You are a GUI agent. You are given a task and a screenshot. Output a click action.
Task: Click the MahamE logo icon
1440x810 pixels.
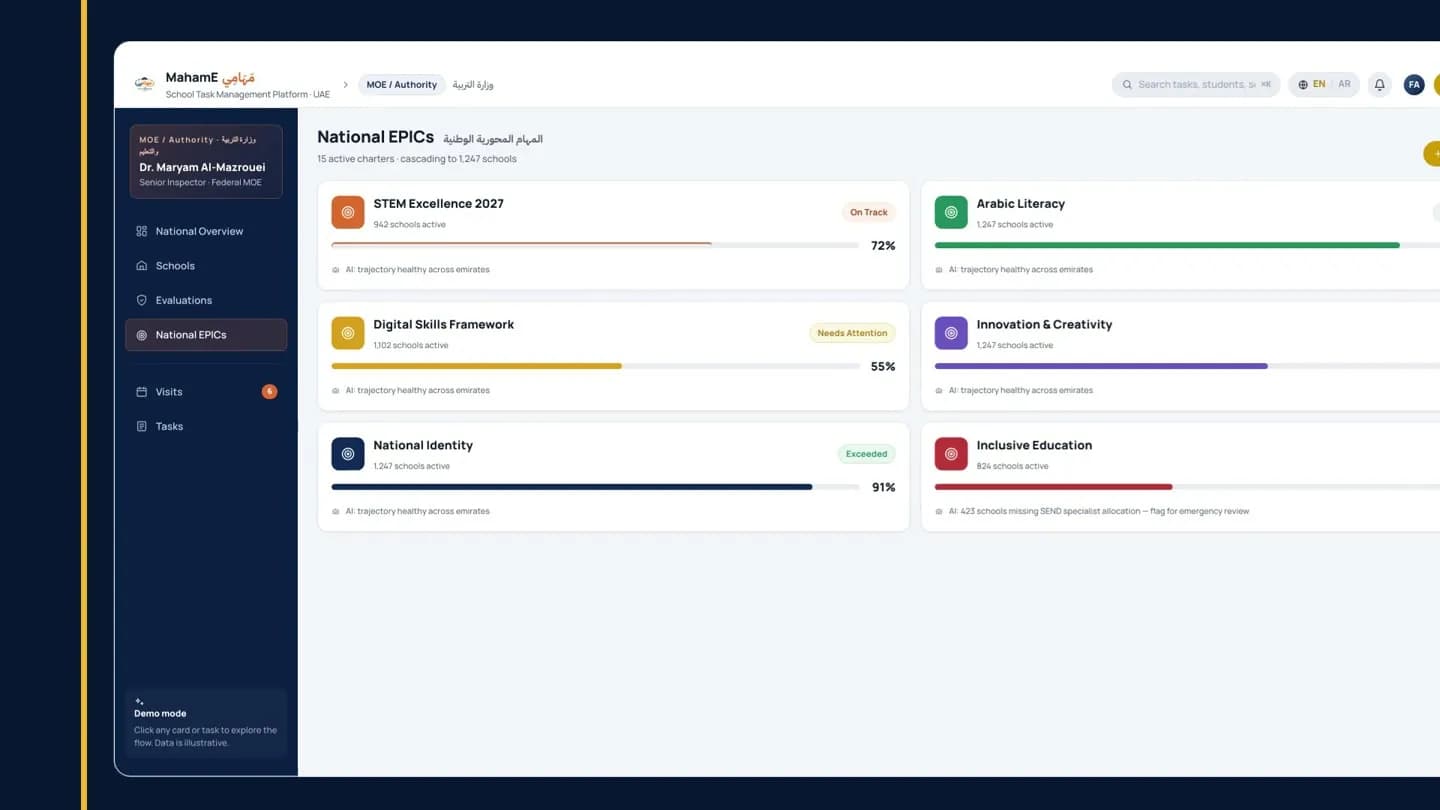tap(145, 84)
